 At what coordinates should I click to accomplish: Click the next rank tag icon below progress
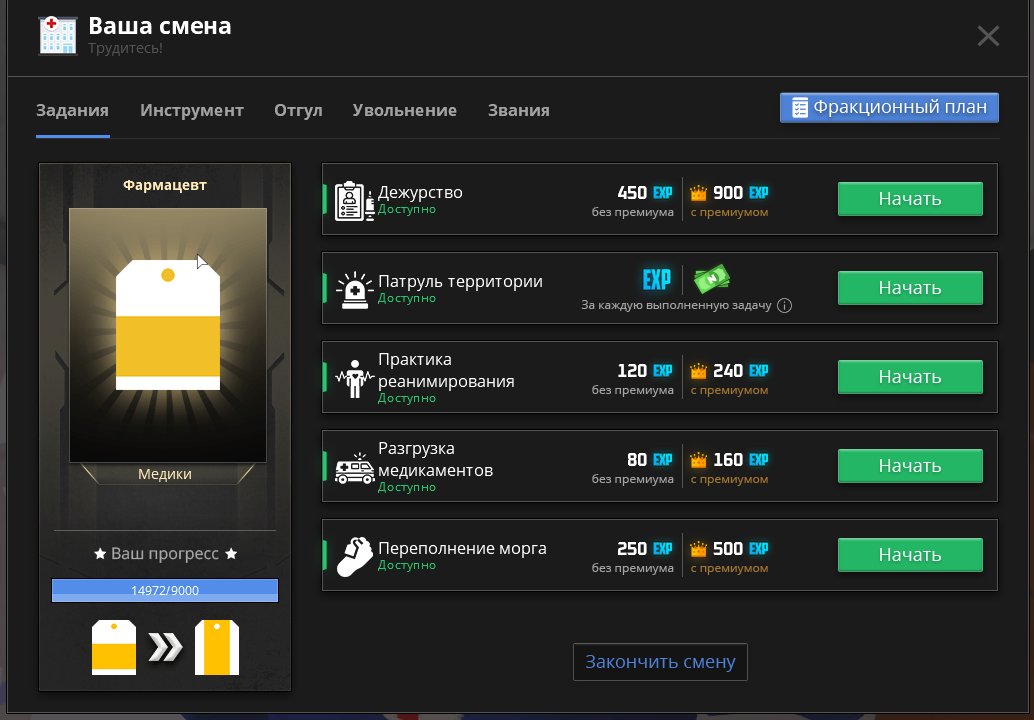tap(217, 647)
